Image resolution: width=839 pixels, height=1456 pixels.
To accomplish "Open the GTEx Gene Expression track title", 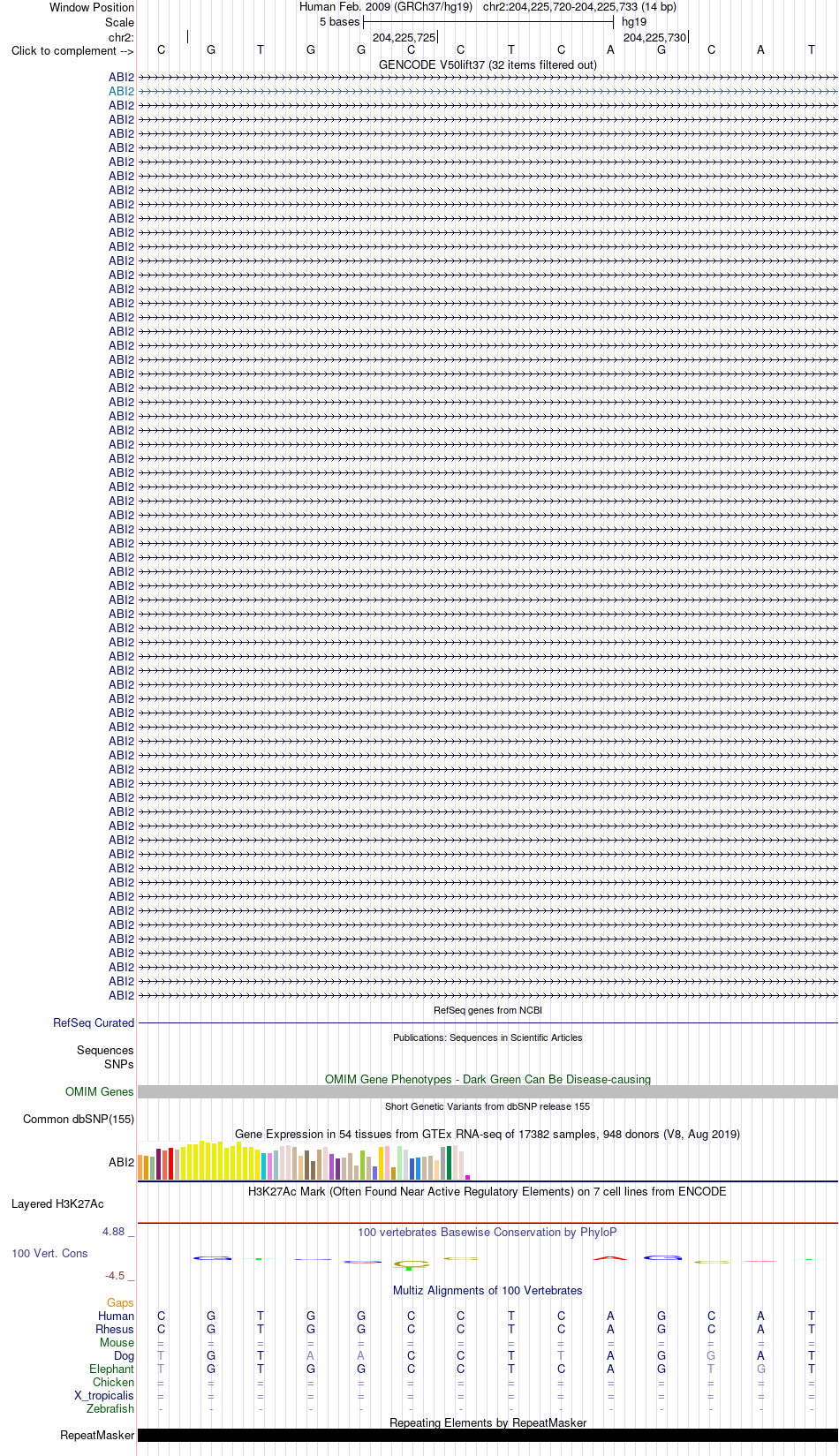I will tap(488, 1134).
